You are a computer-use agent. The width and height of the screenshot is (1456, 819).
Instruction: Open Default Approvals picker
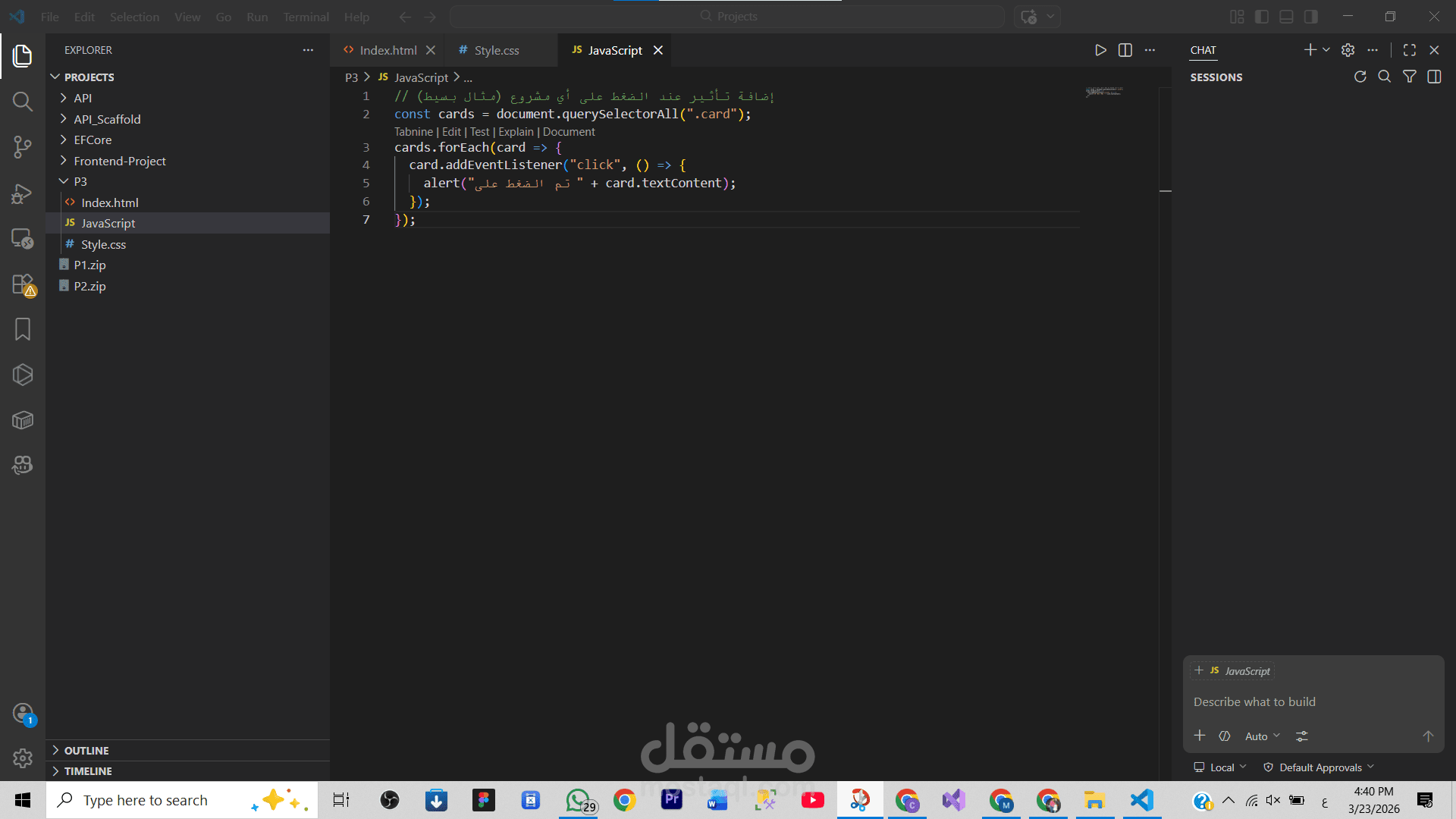pyautogui.click(x=1319, y=767)
